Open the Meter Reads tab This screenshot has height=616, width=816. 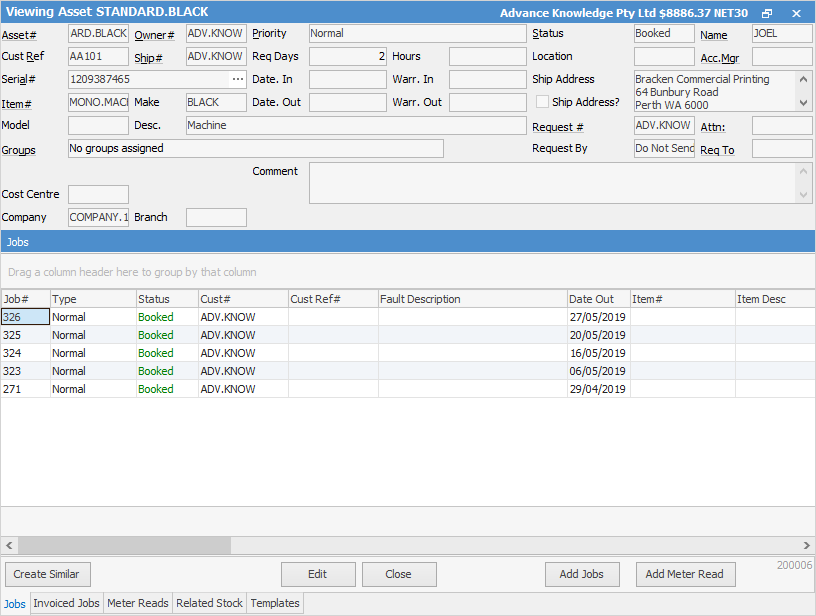[x=138, y=604]
